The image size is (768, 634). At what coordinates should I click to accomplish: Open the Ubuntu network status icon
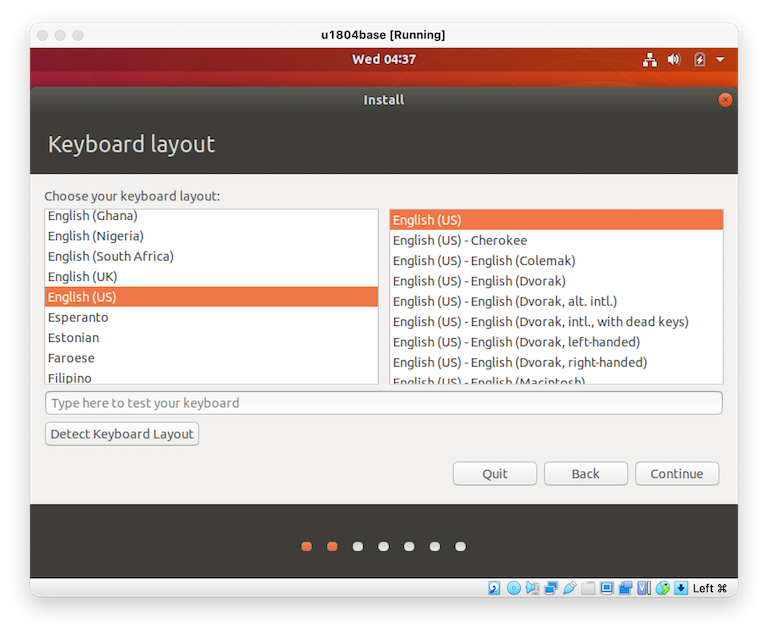click(x=649, y=60)
